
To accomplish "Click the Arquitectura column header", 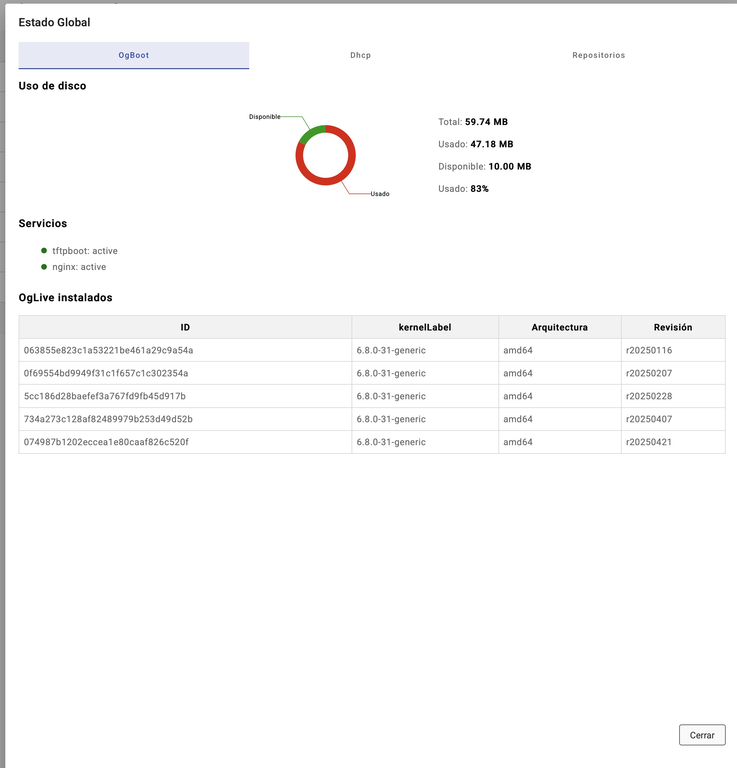I will tap(559, 327).
